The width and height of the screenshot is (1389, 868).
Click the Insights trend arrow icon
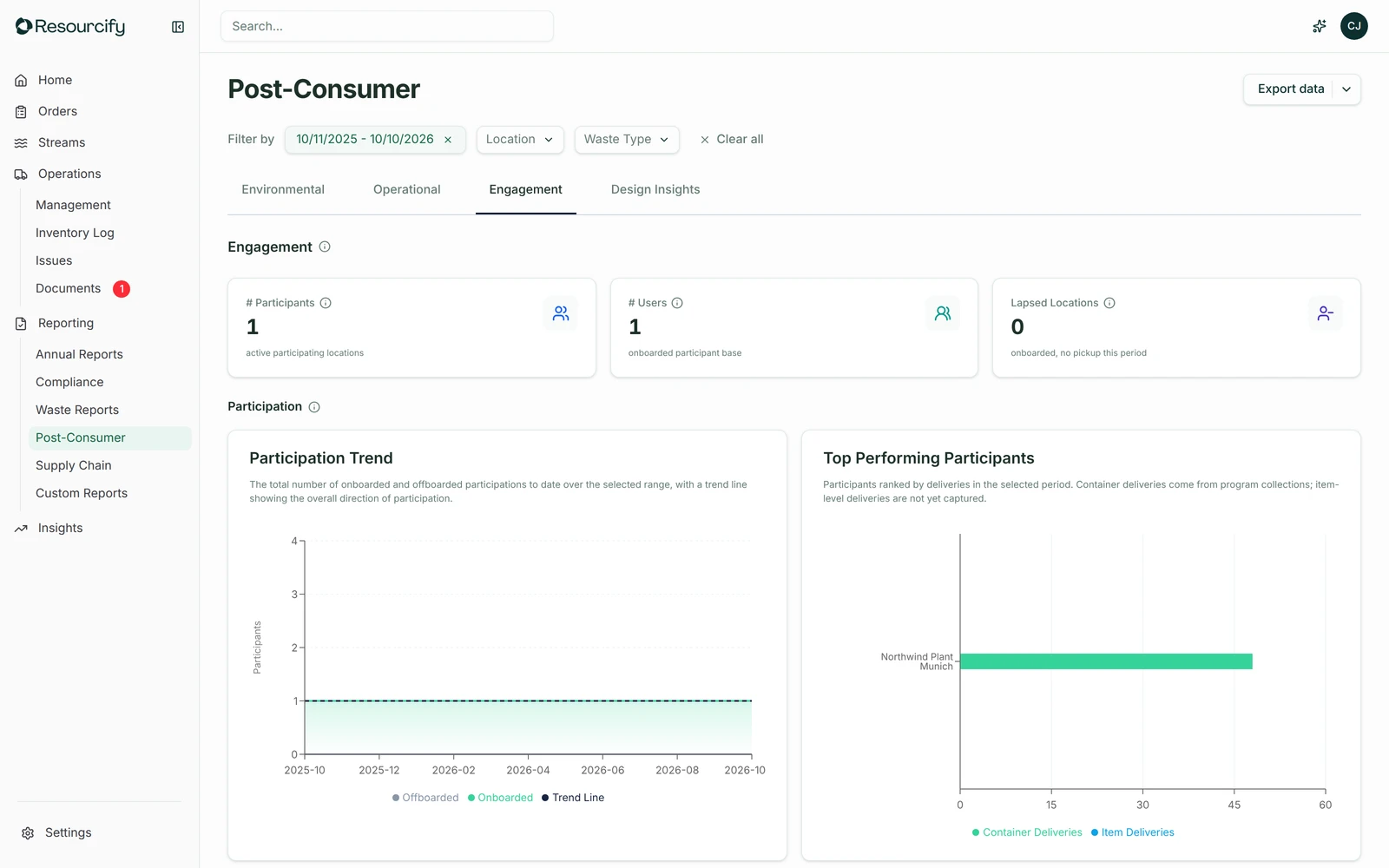(21, 528)
